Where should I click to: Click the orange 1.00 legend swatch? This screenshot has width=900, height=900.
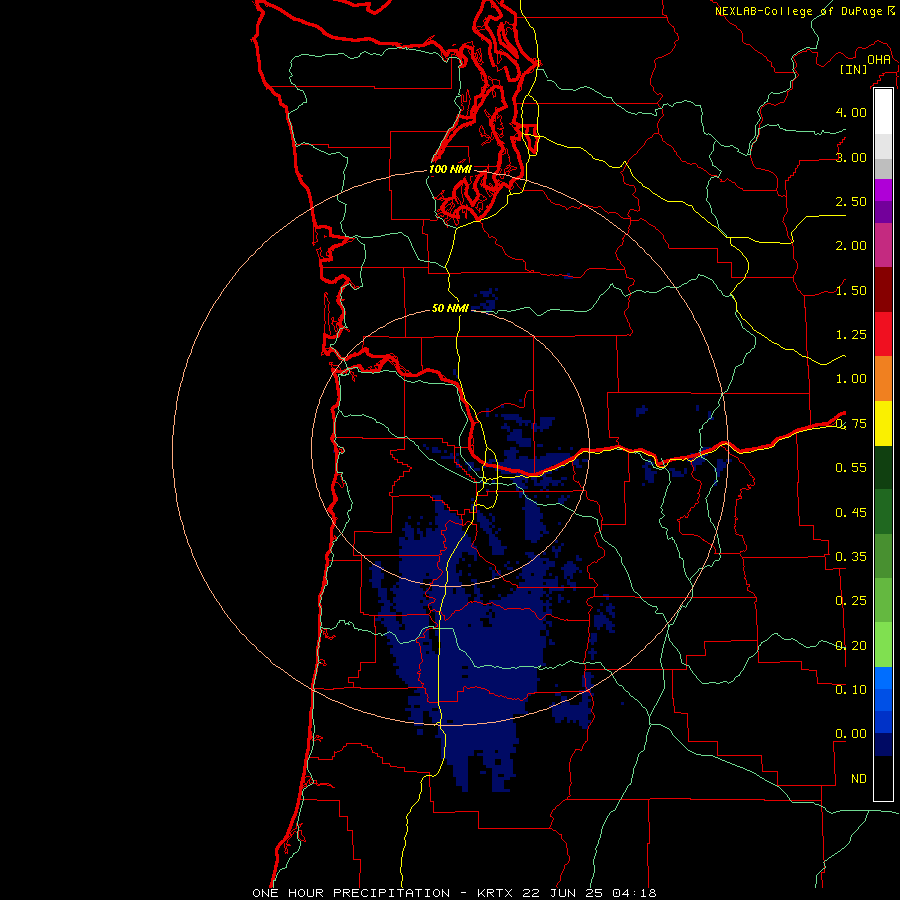tap(883, 379)
